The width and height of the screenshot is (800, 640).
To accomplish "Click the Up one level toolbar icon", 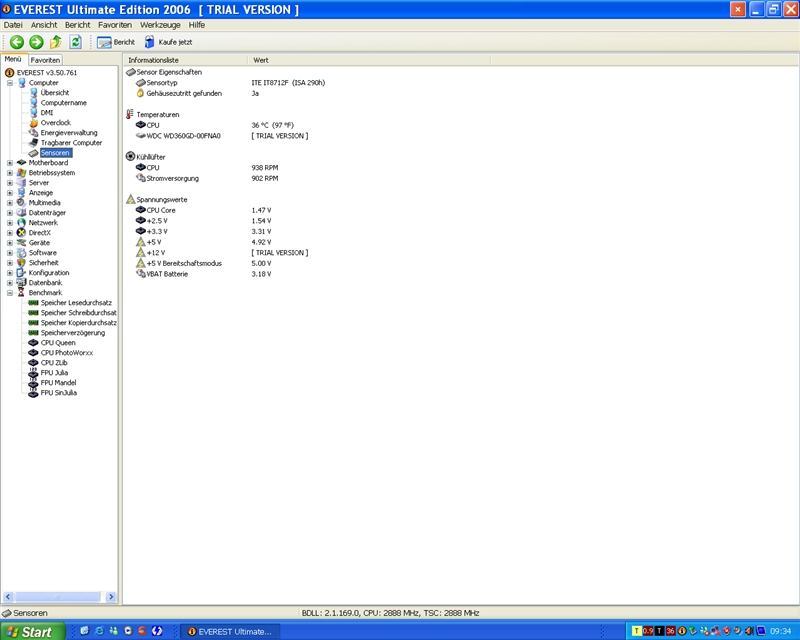I will [56, 42].
